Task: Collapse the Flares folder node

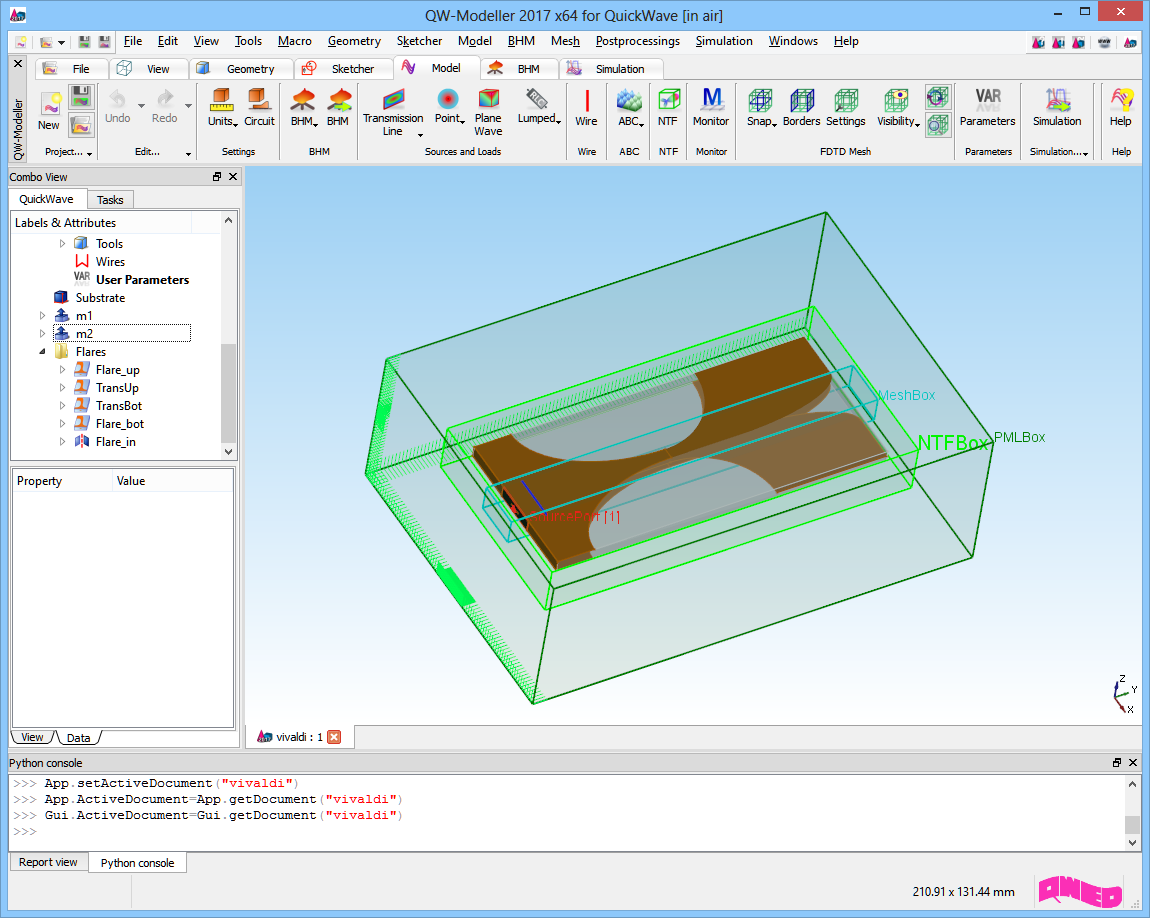Action: pos(43,351)
